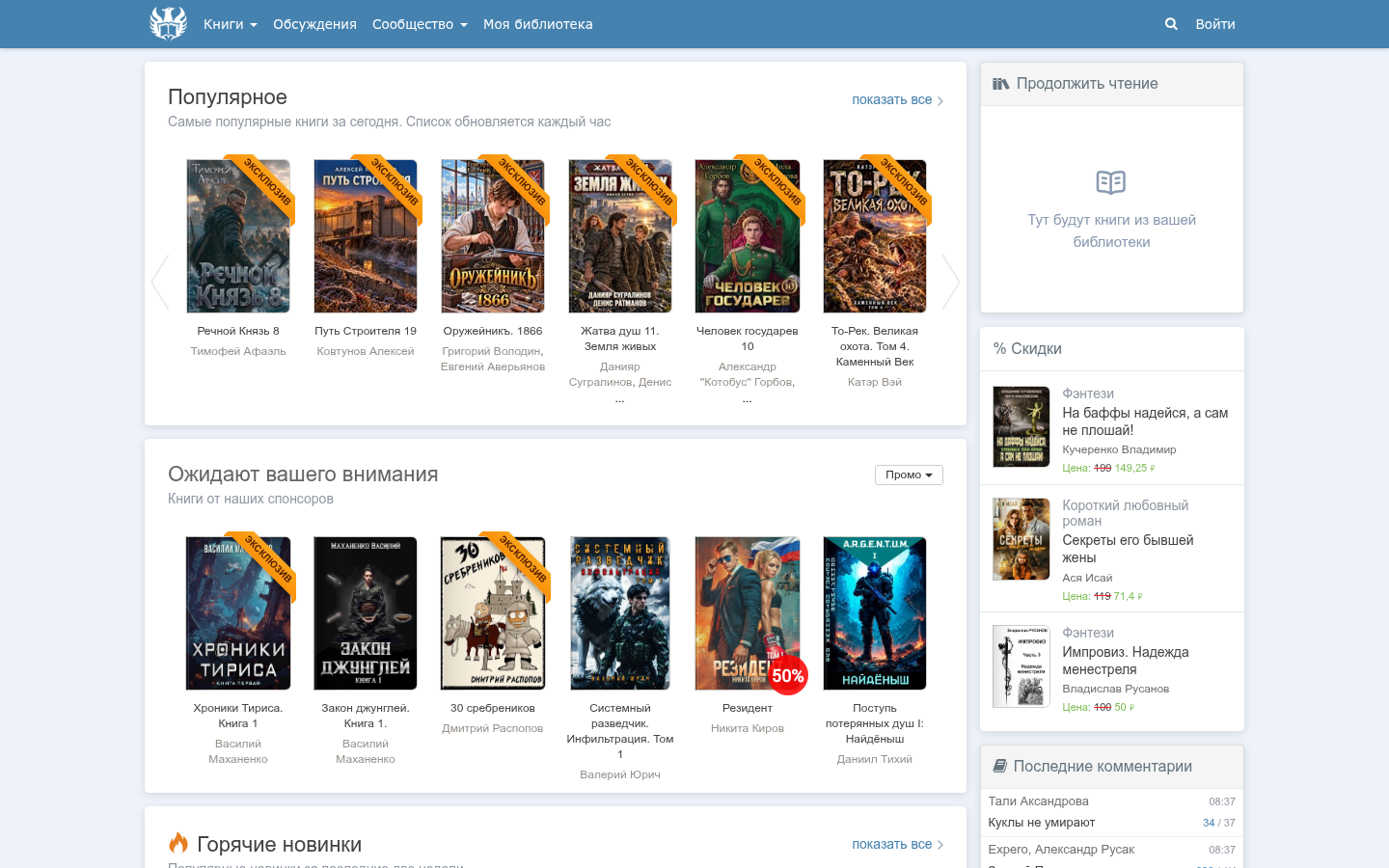Open the На баффы надейся, а сам не плошай! title

point(1145,421)
